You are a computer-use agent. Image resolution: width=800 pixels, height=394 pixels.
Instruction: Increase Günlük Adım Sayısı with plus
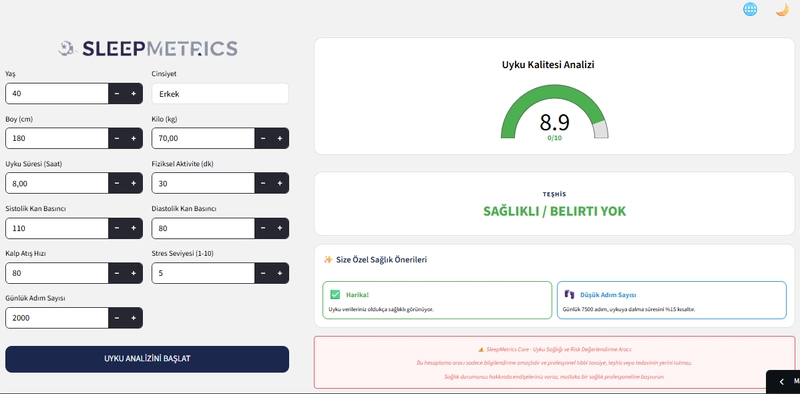134,318
